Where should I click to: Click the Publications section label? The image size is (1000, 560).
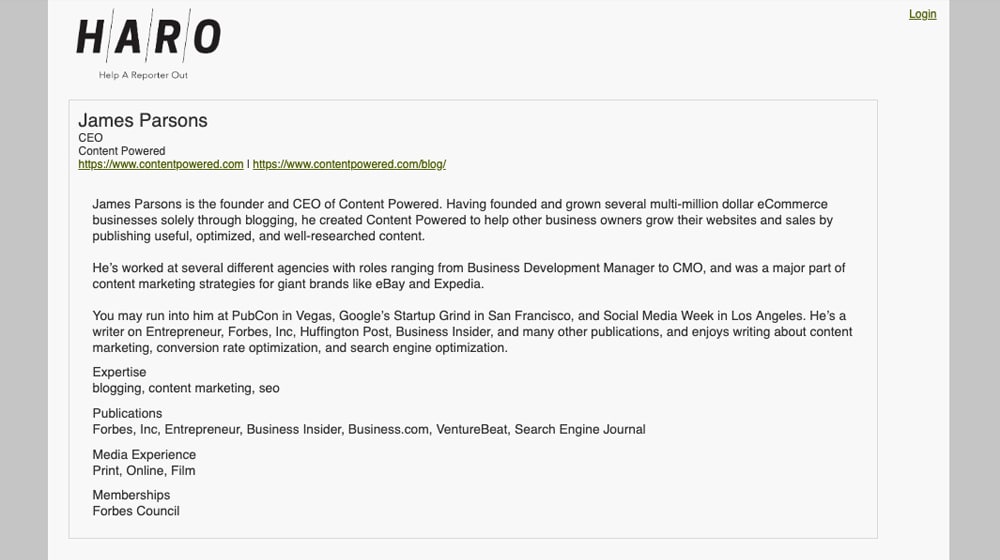[x=127, y=413]
